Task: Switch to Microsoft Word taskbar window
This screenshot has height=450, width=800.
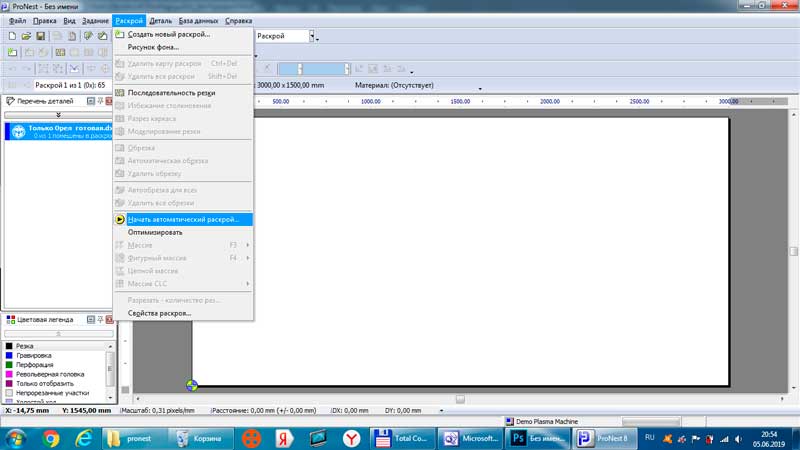Action: 470,438
